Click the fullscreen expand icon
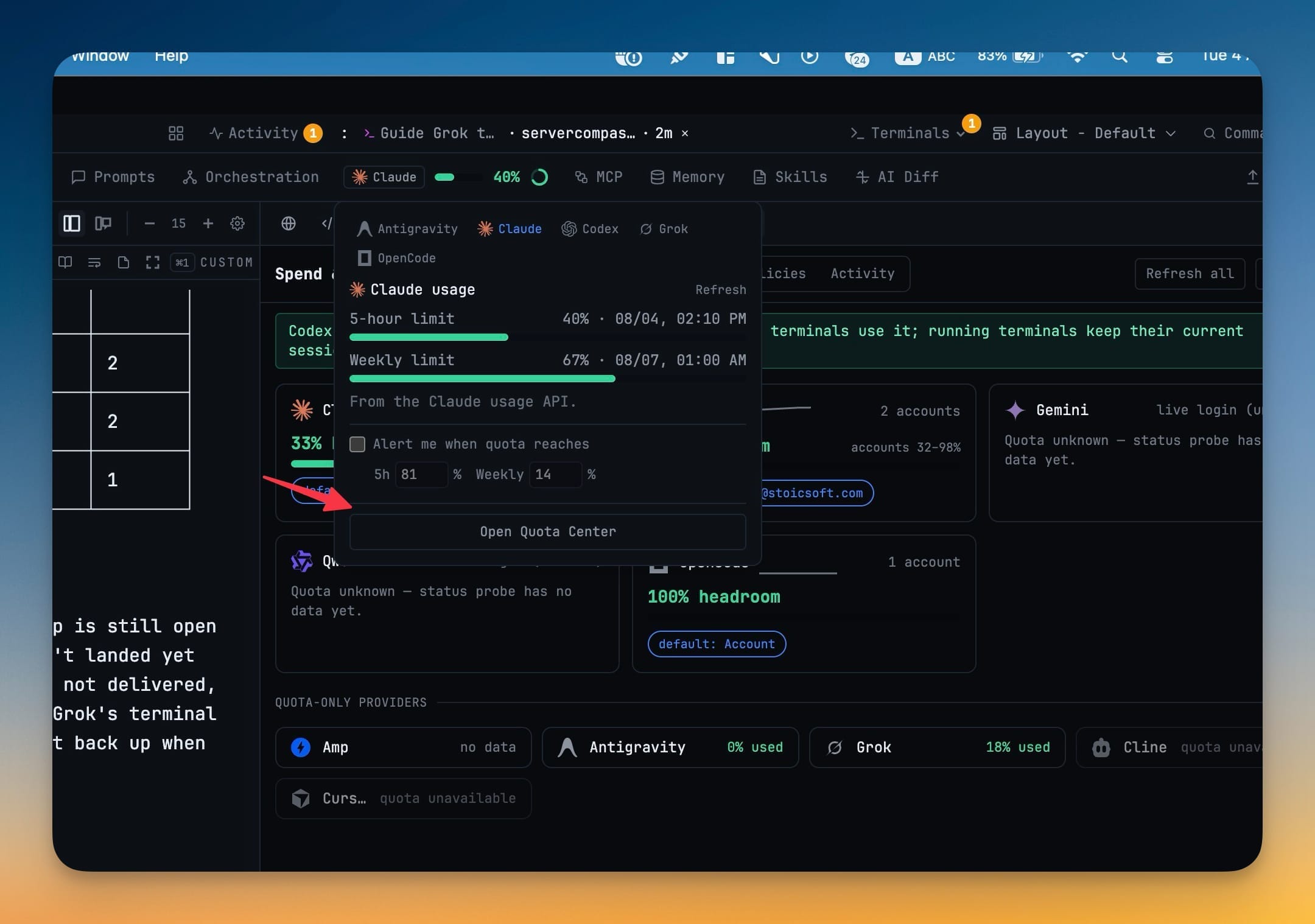The height and width of the screenshot is (924, 1315). coord(153,262)
